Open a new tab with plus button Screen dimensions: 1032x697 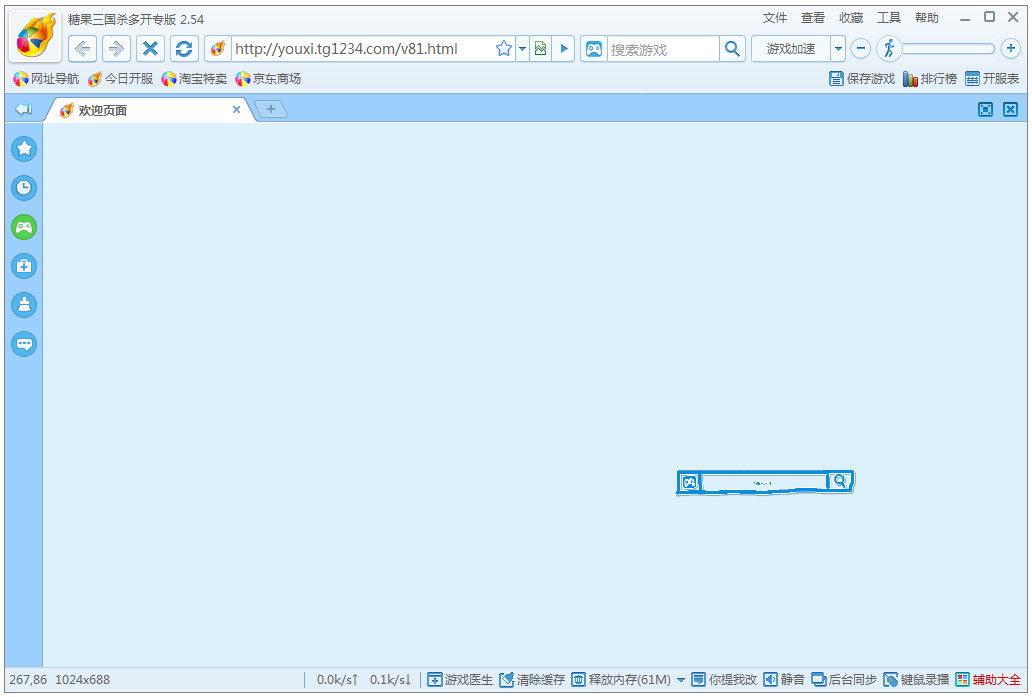(x=271, y=109)
